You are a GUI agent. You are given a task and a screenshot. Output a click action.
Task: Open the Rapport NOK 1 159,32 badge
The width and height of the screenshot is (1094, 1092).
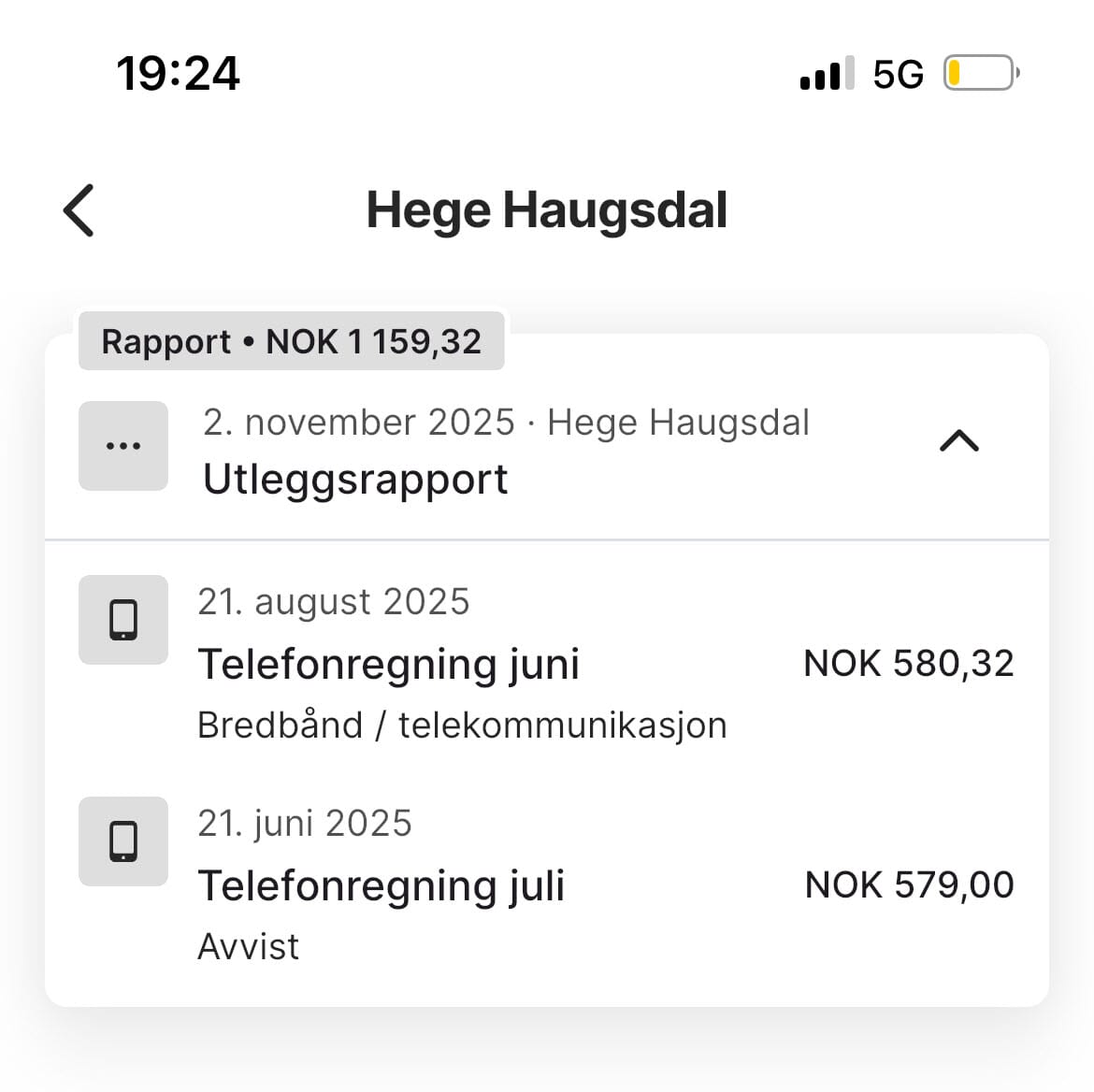(291, 341)
